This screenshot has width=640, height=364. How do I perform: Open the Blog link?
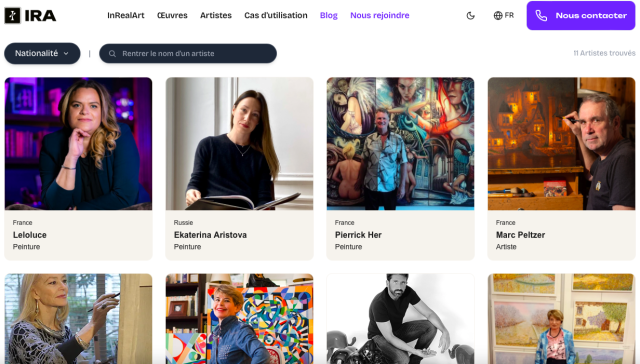pyautogui.click(x=329, y=16)
